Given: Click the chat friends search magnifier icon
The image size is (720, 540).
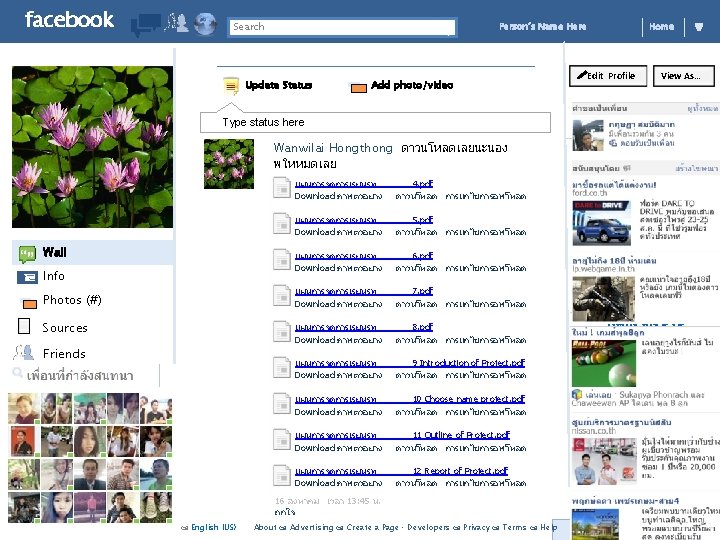Looking at the screenshot, I should coord(17,372).
